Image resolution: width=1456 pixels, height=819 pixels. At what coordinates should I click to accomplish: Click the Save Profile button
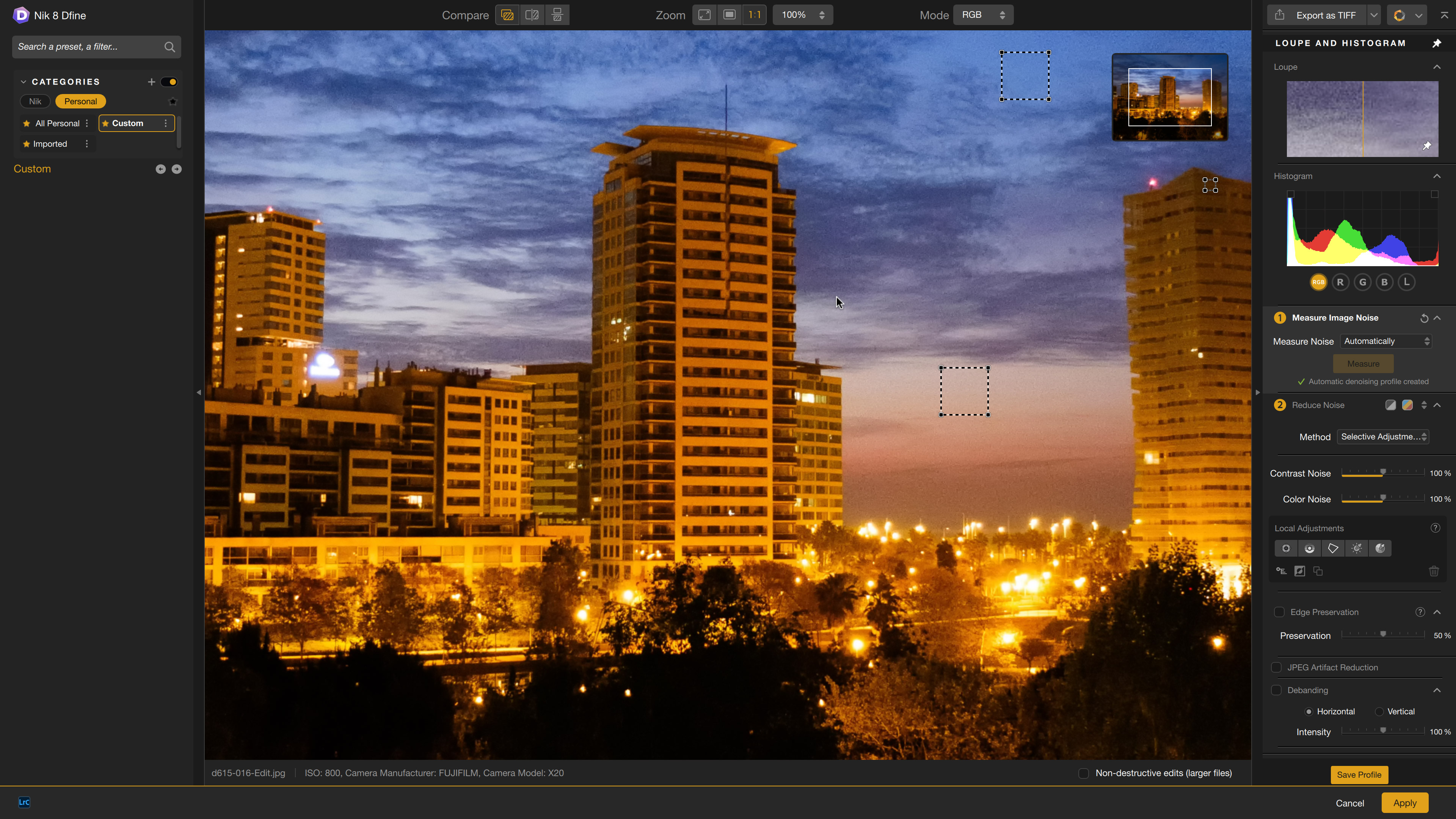click(x=1359, y=775)
